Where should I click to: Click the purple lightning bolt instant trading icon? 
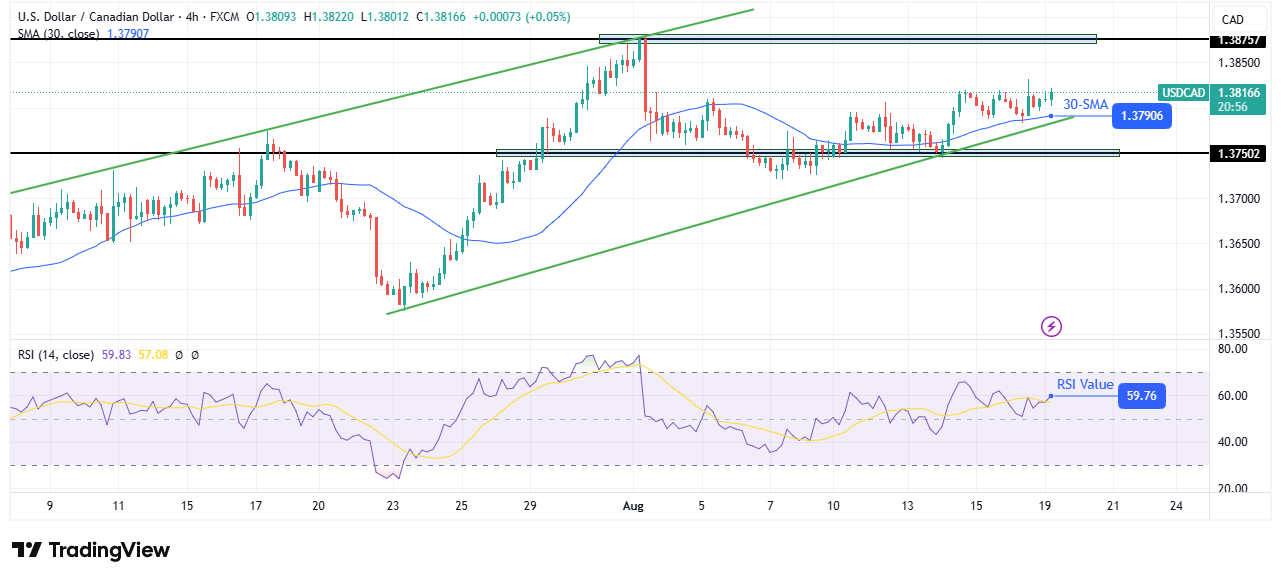(x=1053, y=326)
